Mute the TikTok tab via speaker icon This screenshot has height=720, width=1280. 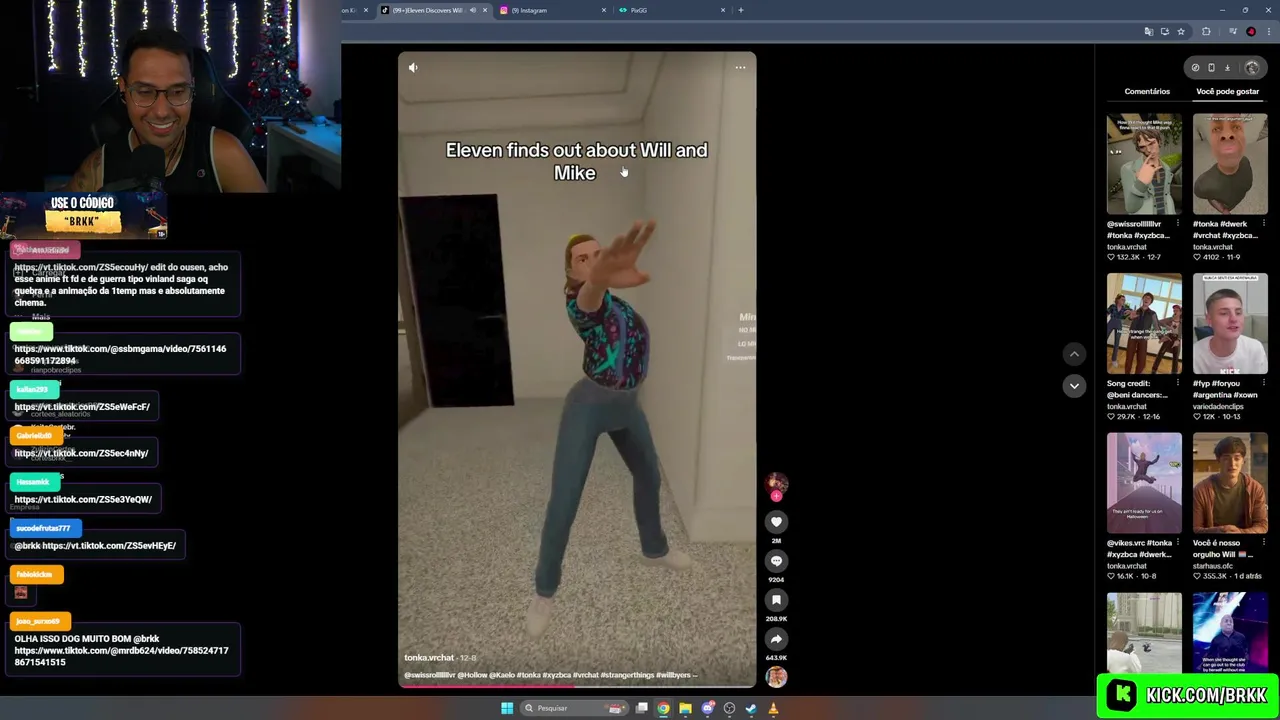(x=472, y=10)
